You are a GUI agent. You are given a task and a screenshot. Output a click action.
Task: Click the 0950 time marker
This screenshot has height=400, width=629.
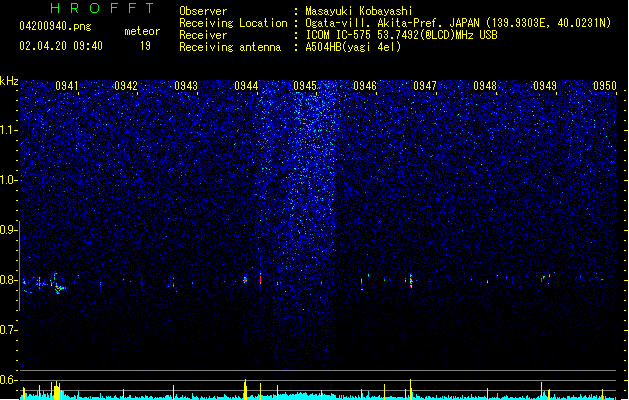click(605, 86)
